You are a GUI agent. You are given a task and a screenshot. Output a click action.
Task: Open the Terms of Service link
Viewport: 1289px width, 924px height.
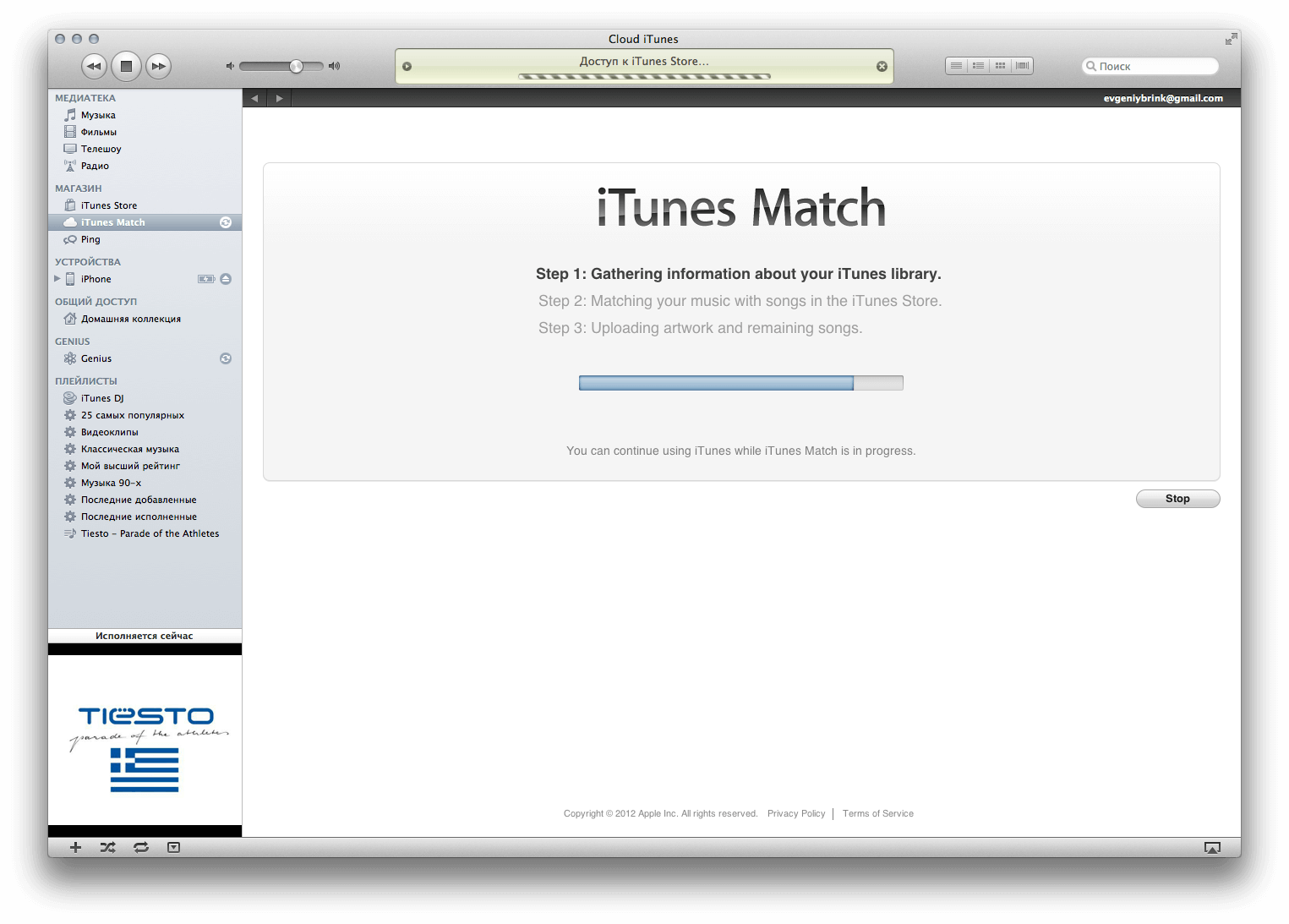877,813
